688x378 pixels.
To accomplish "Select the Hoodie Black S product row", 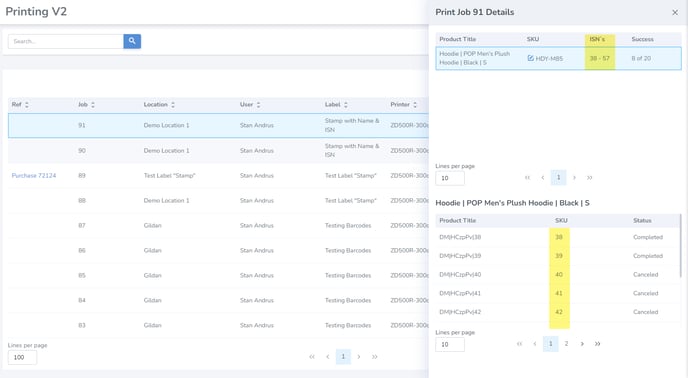I will 558,58.
